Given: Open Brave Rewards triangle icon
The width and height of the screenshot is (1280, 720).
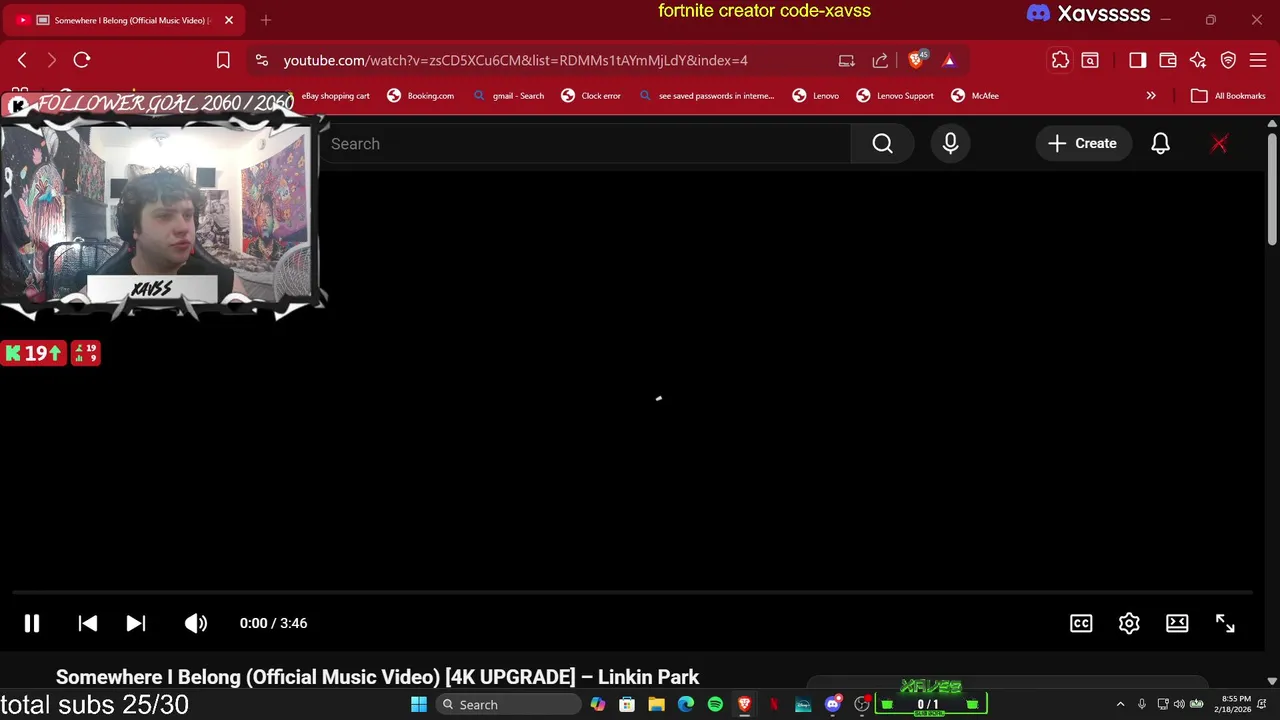Looking at the screenshot, I should pos(949,60).
